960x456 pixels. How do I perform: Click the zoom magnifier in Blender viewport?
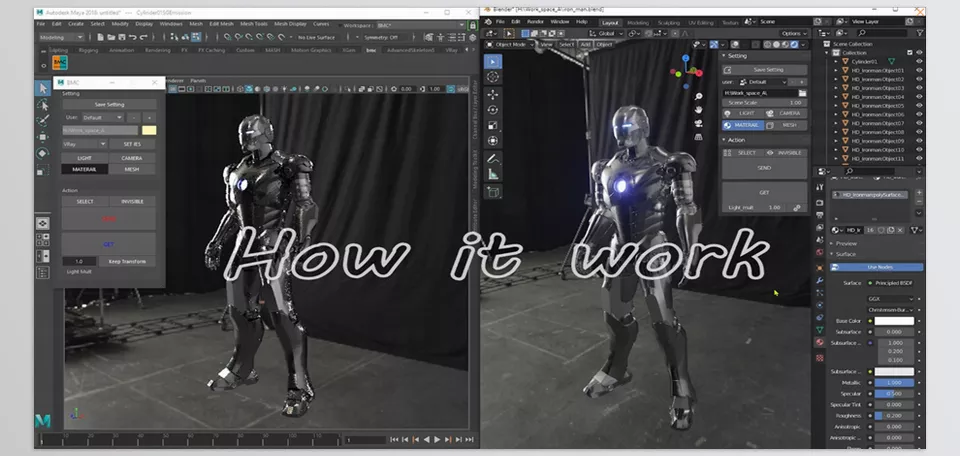(699, 97)
